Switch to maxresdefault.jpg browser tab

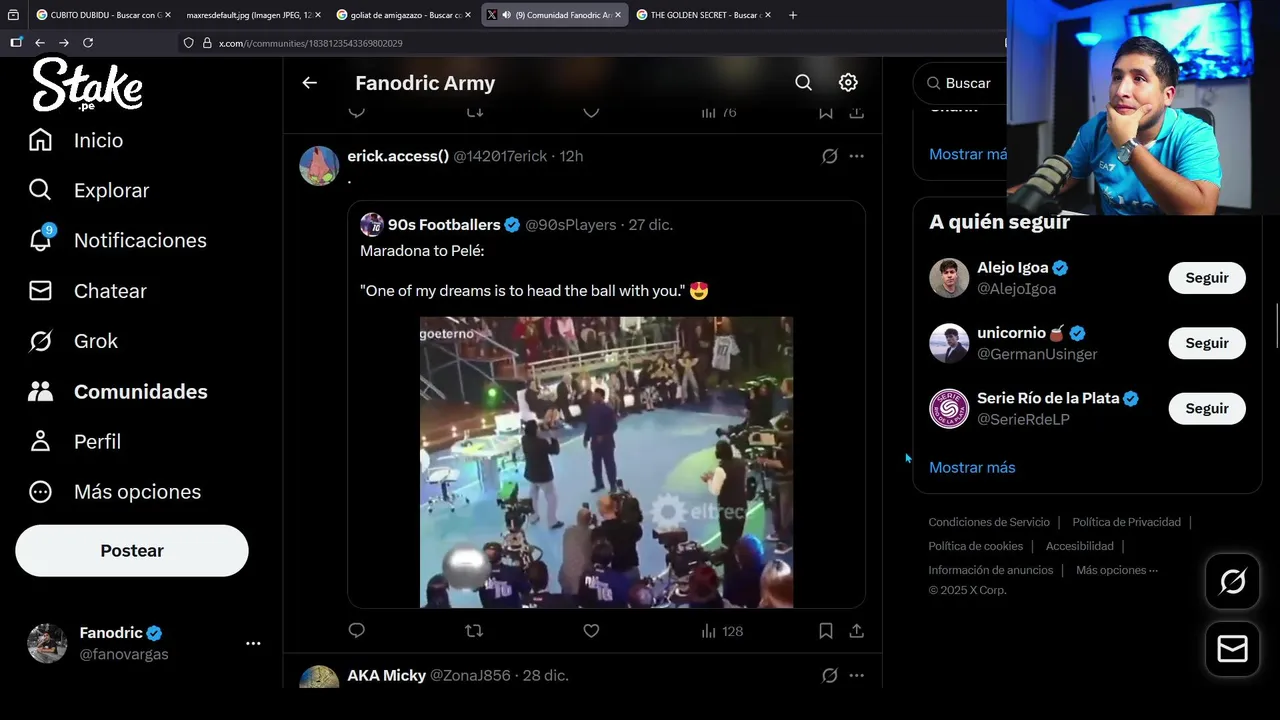251,15
